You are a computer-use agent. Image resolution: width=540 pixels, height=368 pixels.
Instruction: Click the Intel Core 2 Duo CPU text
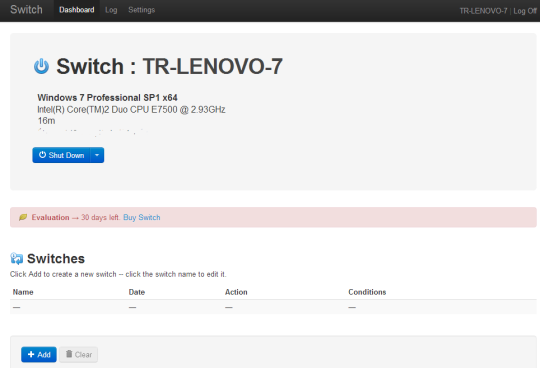[x=131, y=110]
